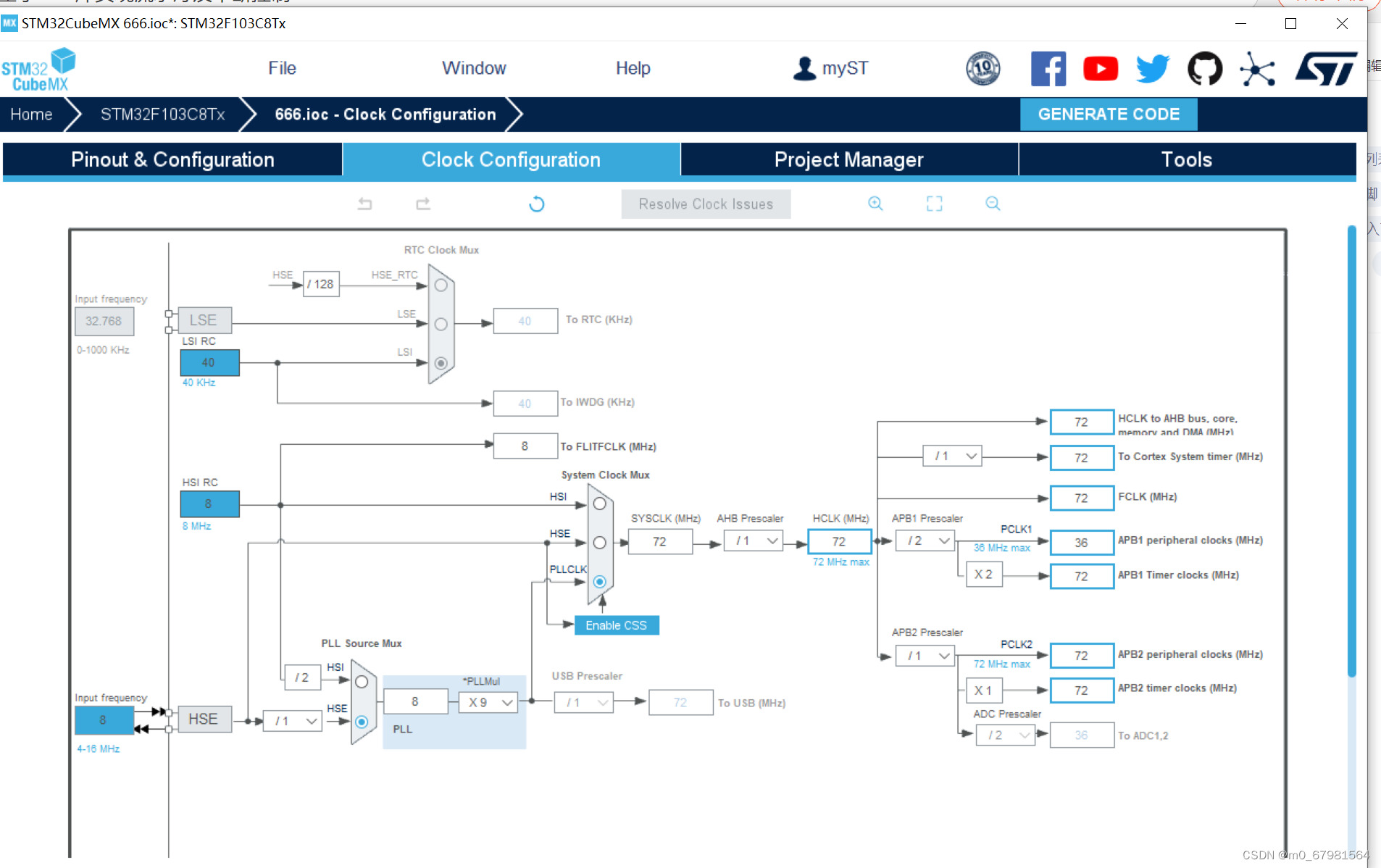Open the Twitter icon link
The width and height of the screenshot is (1381, 868).
[x=1152, y=69]
